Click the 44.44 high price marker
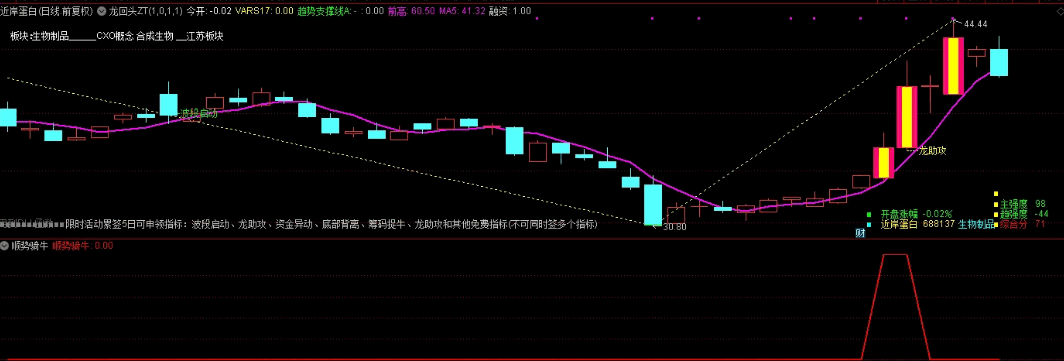Image resolution: width=1064 pixels, height=361 pixels. pos(975,24)
